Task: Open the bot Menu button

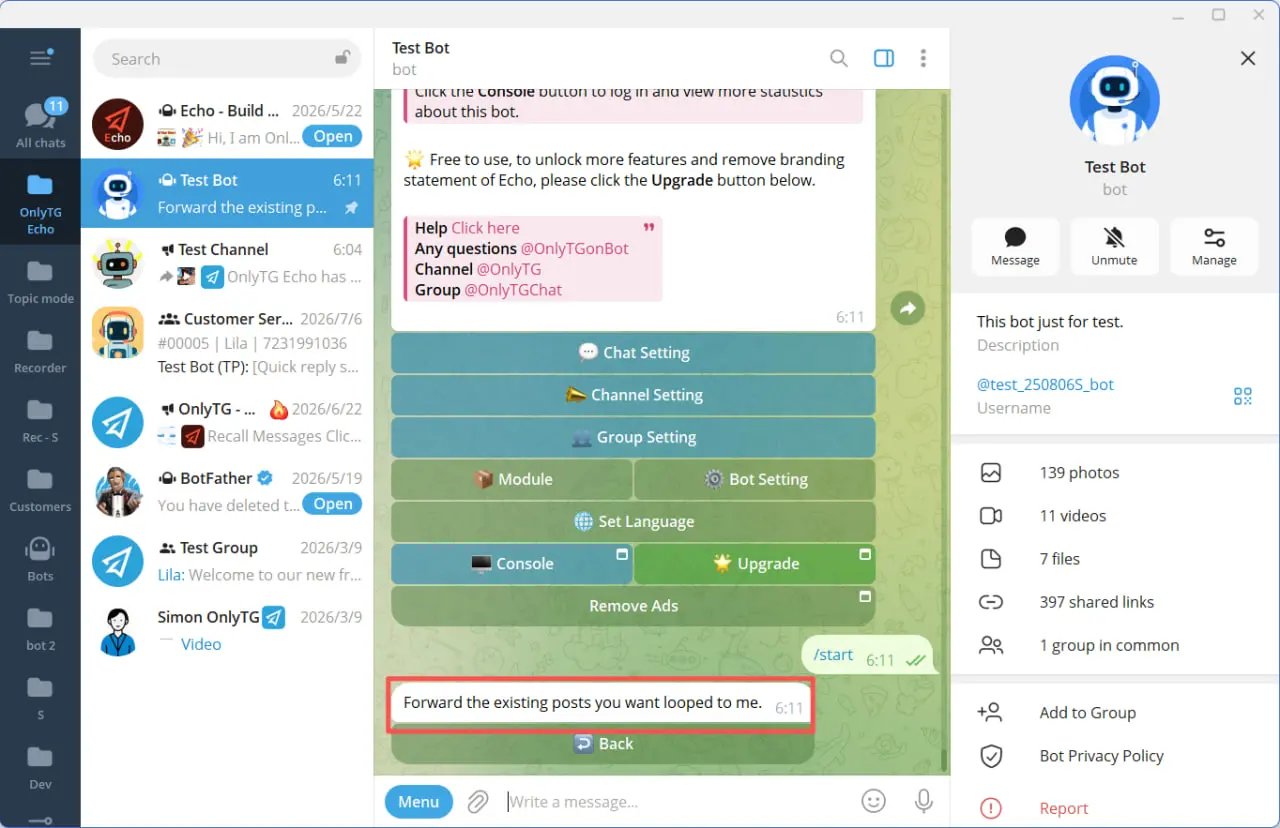Action: point(418,802)
